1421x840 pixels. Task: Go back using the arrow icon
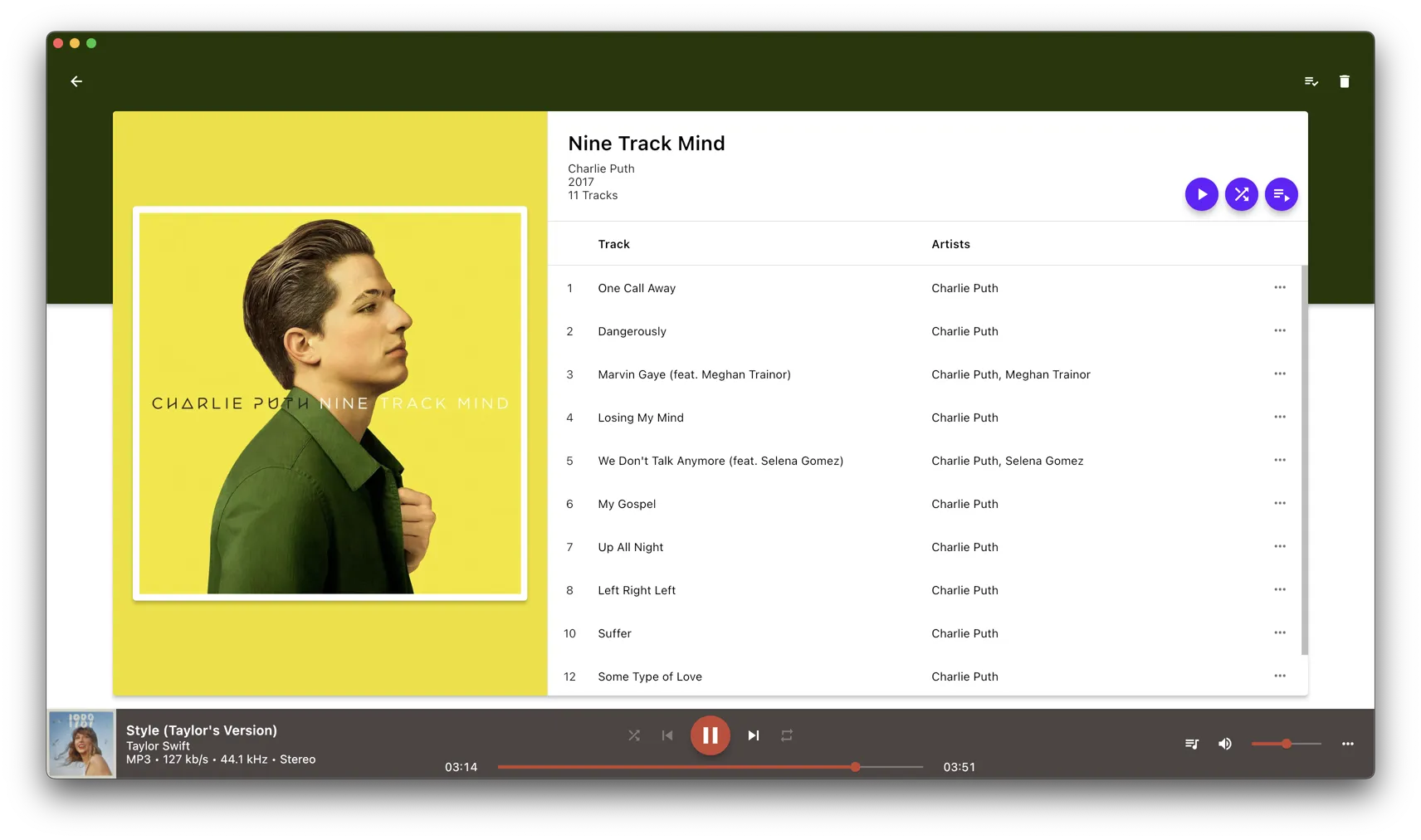point(76,81)
